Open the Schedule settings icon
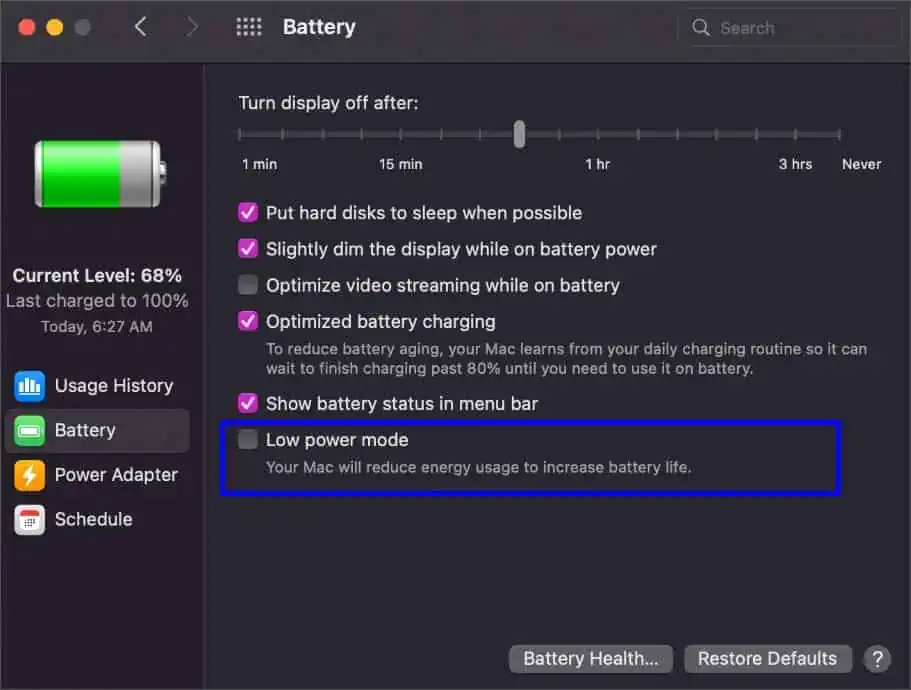The height and width of the screenshot is (690, 911). [x=29, y=519]
